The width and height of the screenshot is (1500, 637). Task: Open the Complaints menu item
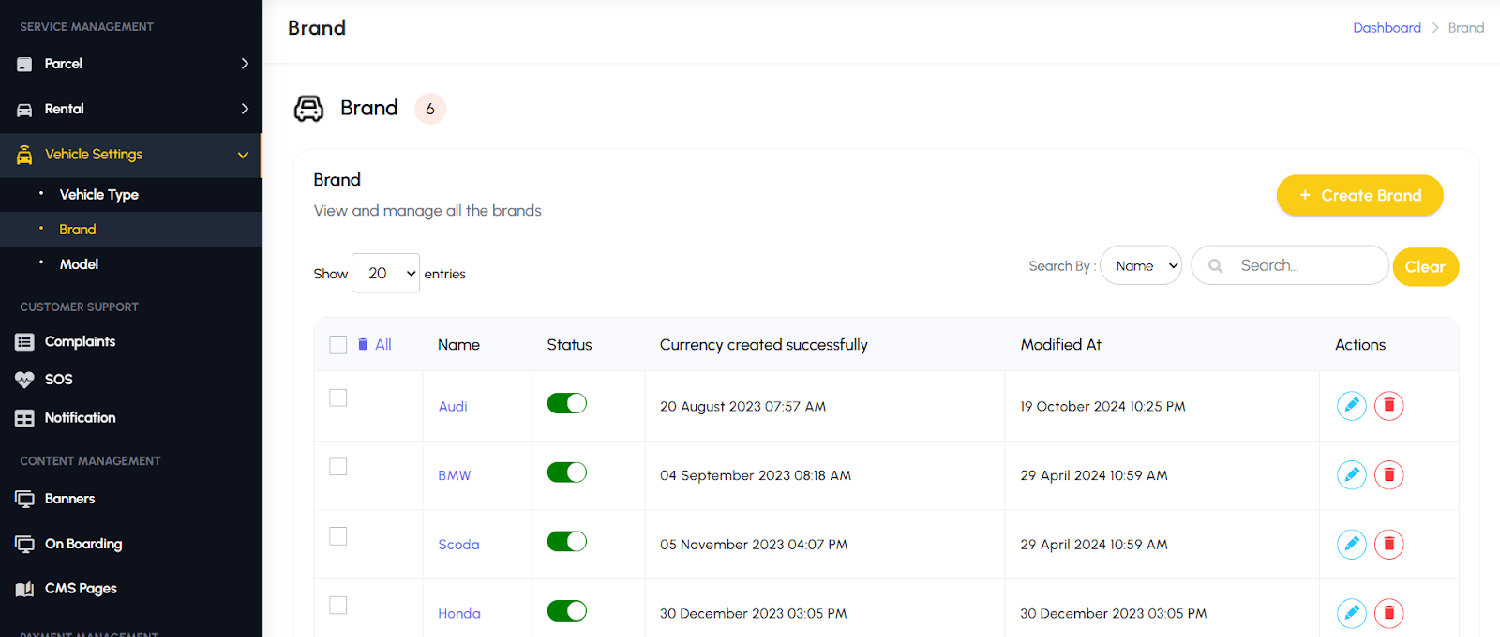(x=80, y=342)
